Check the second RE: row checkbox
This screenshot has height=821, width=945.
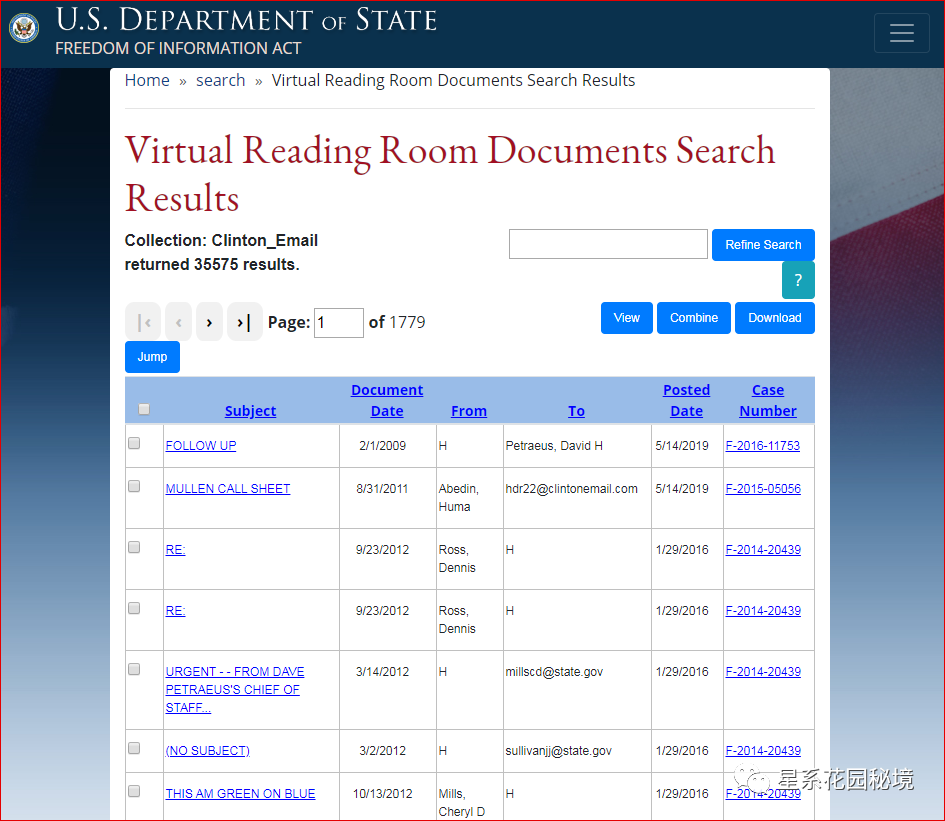pyautogui.click(x=134, y=608)
